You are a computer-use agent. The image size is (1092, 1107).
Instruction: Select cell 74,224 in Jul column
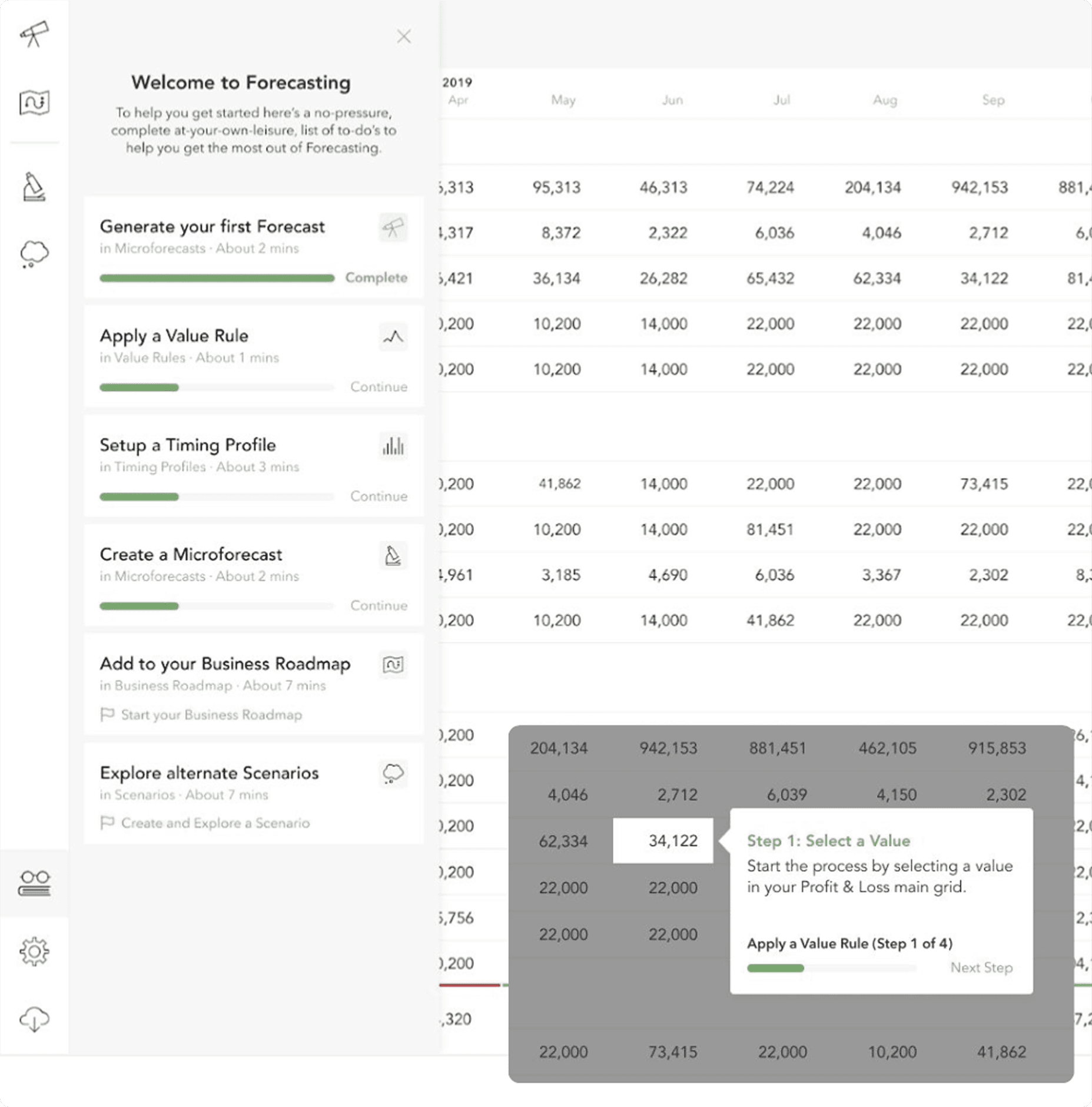point(770,187)
